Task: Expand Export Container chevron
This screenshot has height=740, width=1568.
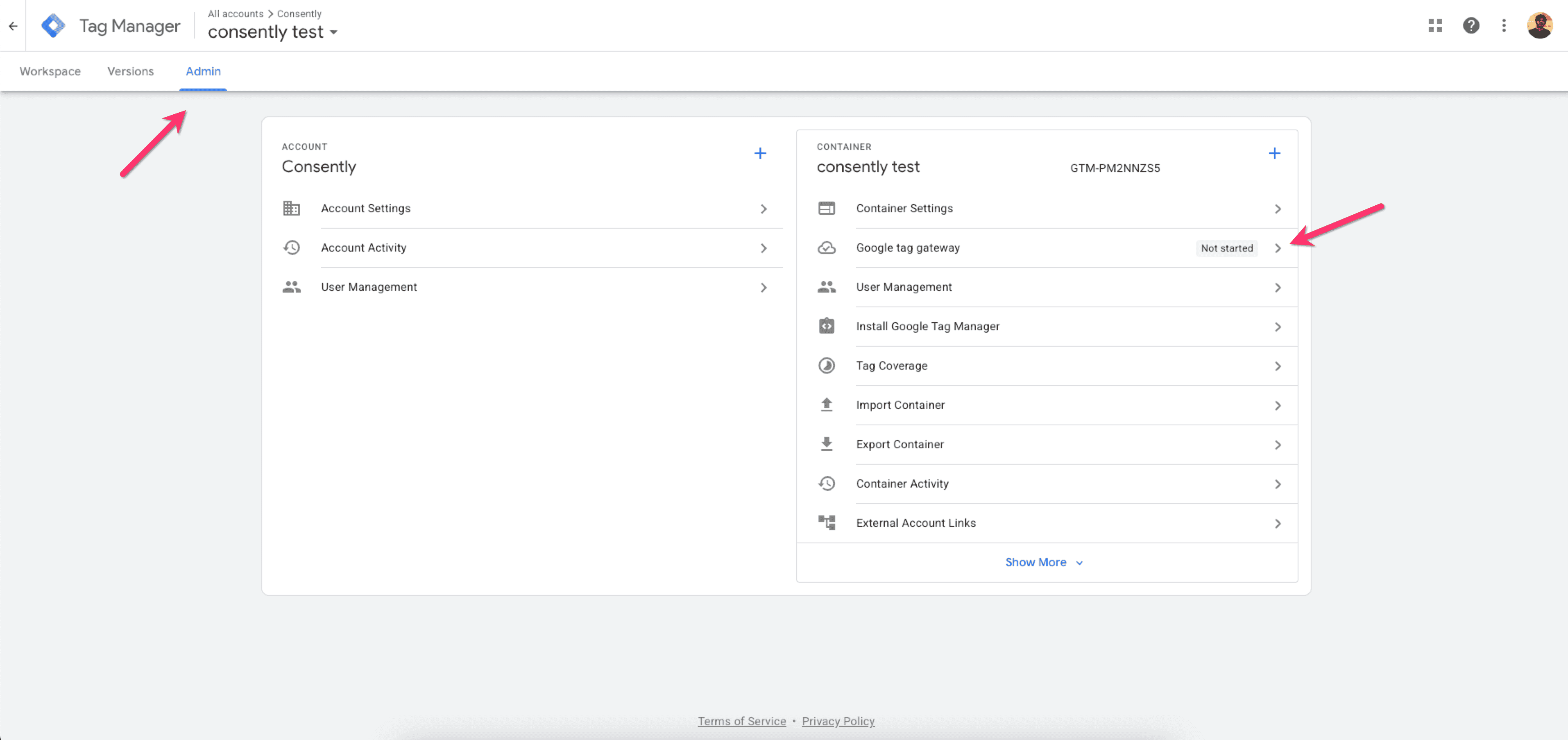Action: pyautogui.click(x=1278, y=445)
